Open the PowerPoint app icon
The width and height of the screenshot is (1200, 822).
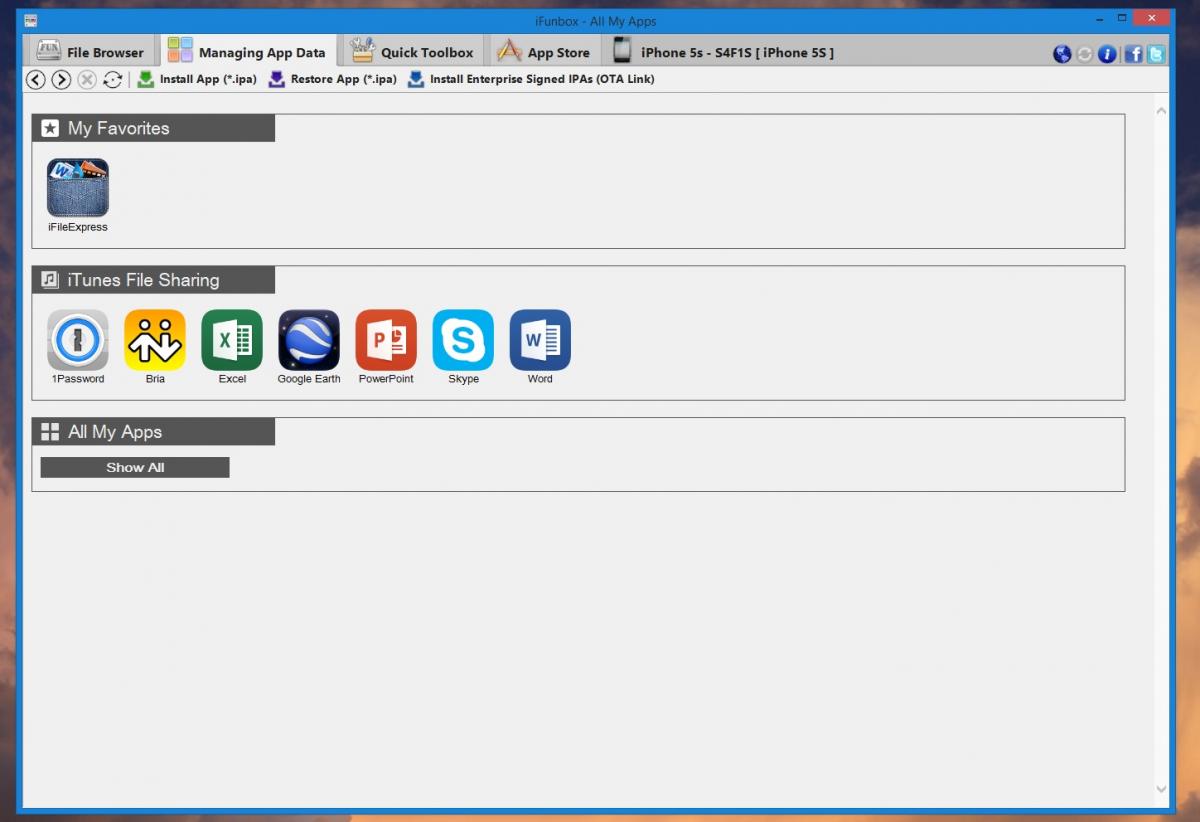coord(386,340)
